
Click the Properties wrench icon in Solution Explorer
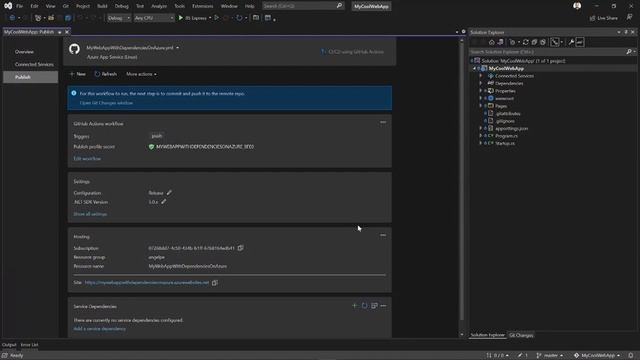[571, 42]
